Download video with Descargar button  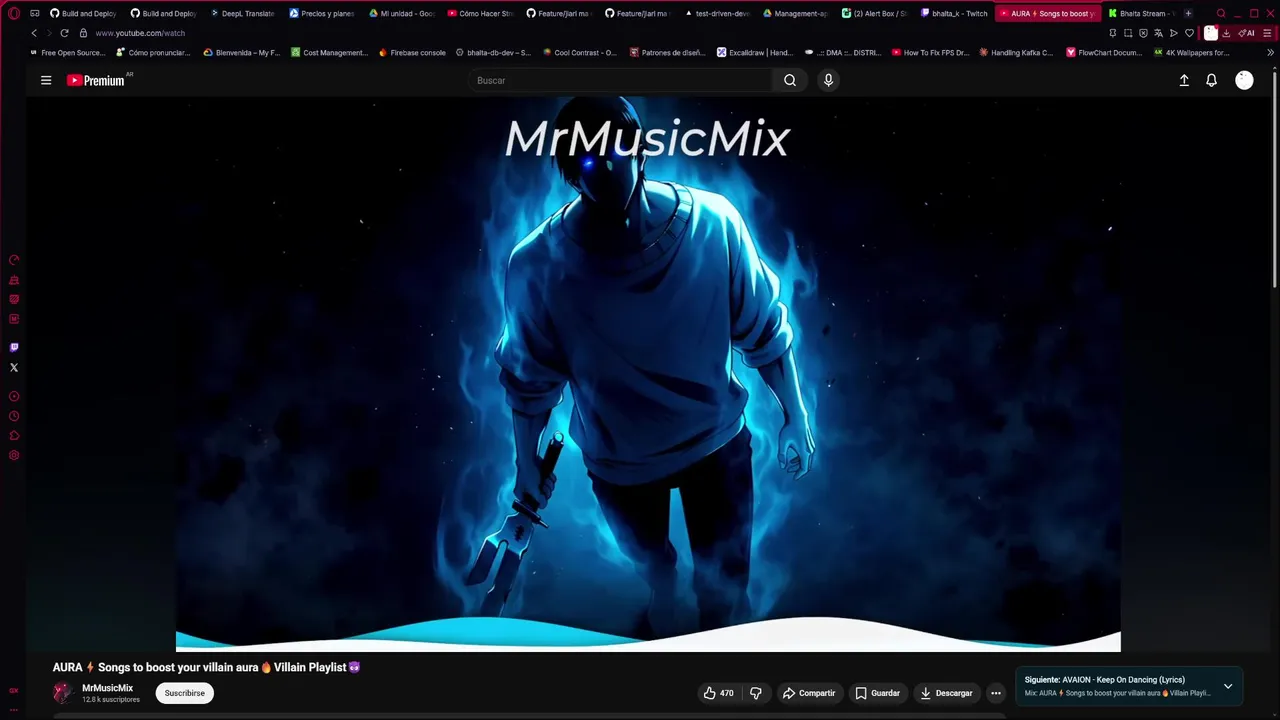pyautogui.click(x=946, y=693)
